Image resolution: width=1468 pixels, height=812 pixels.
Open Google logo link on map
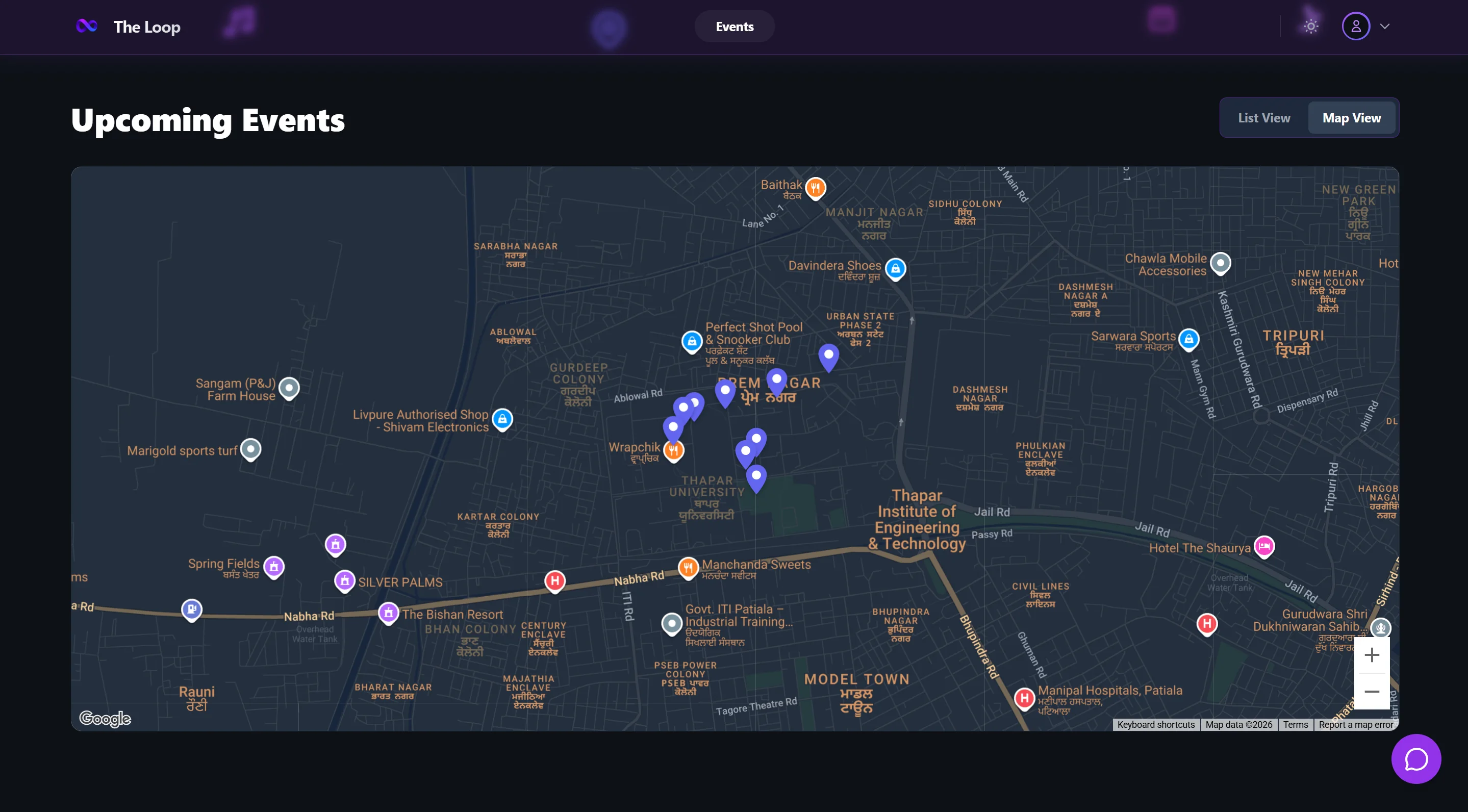pos(105,718)
